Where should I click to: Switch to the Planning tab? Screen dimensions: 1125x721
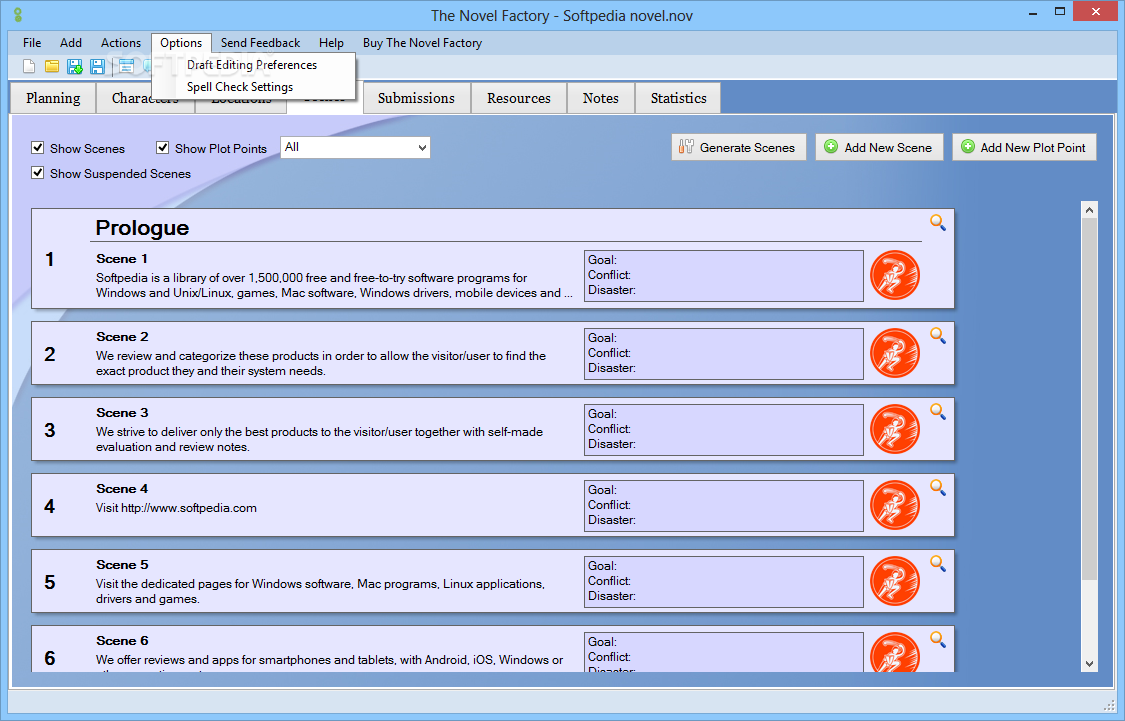pos(53,98)
